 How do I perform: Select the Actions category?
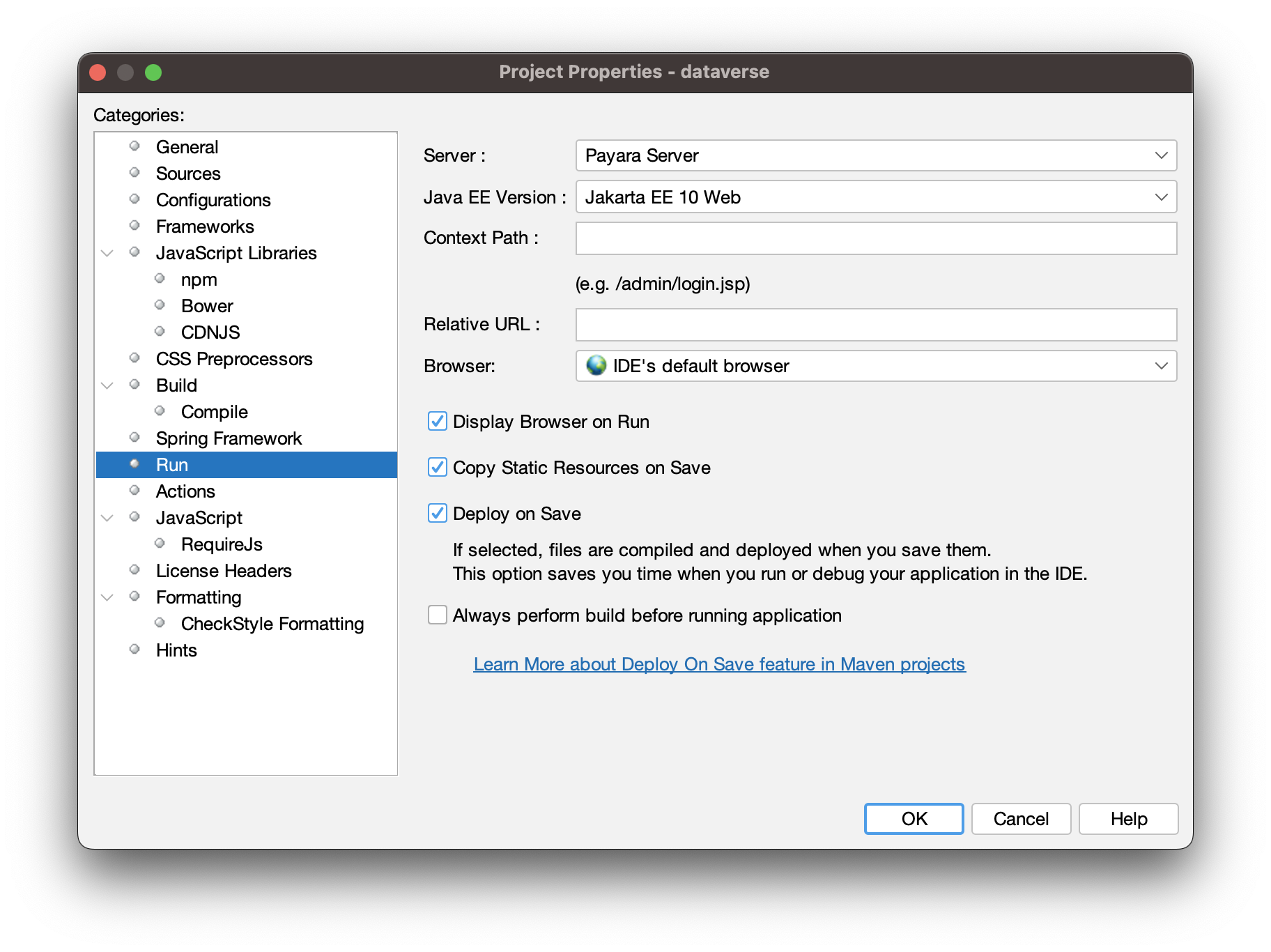pos(185,491)
